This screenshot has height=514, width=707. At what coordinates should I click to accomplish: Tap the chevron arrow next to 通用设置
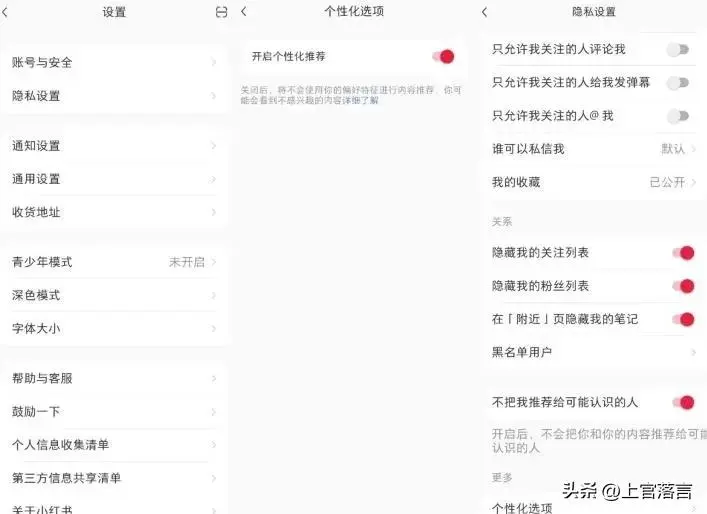coord(213,179)
